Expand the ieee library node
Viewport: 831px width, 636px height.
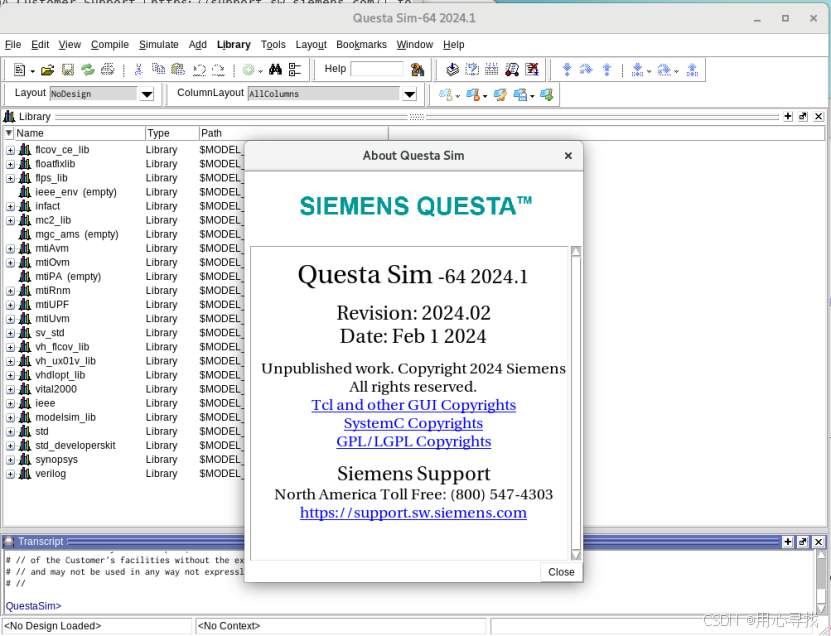point(10,404)
